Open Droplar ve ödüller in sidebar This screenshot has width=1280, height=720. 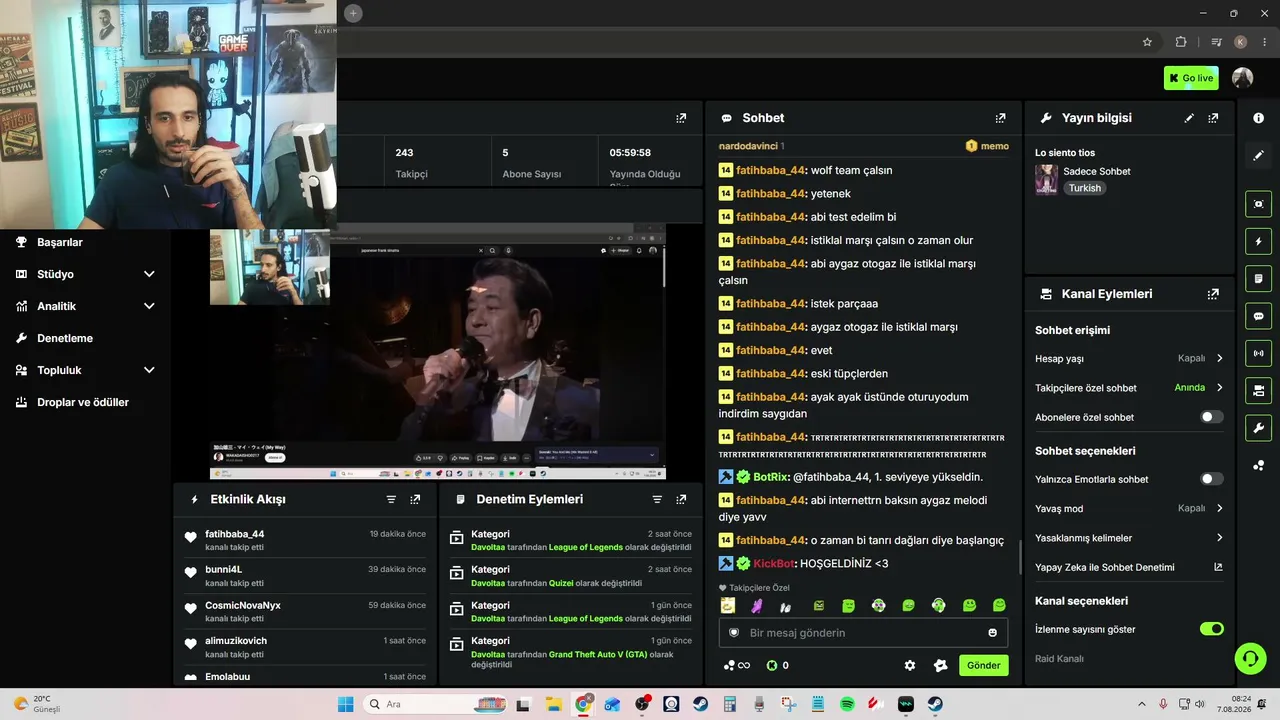pos(85,402)
